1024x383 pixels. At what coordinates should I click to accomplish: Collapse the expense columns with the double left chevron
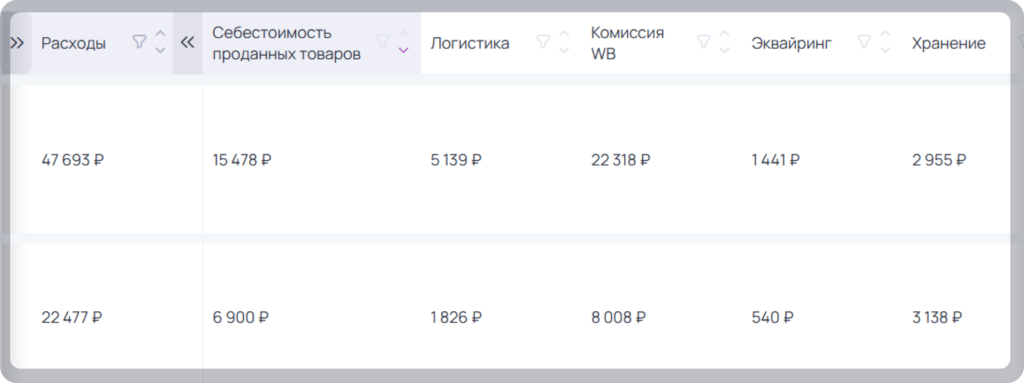187,43
